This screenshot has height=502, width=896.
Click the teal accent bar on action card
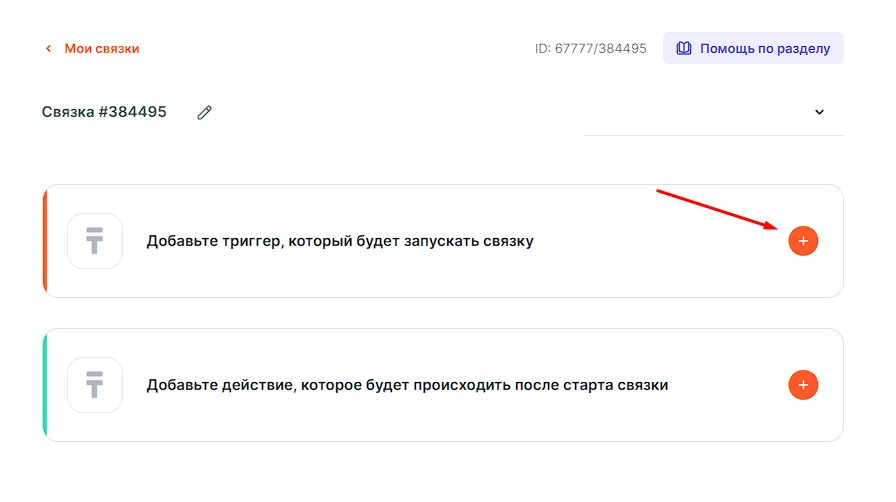tap(45, 385)
